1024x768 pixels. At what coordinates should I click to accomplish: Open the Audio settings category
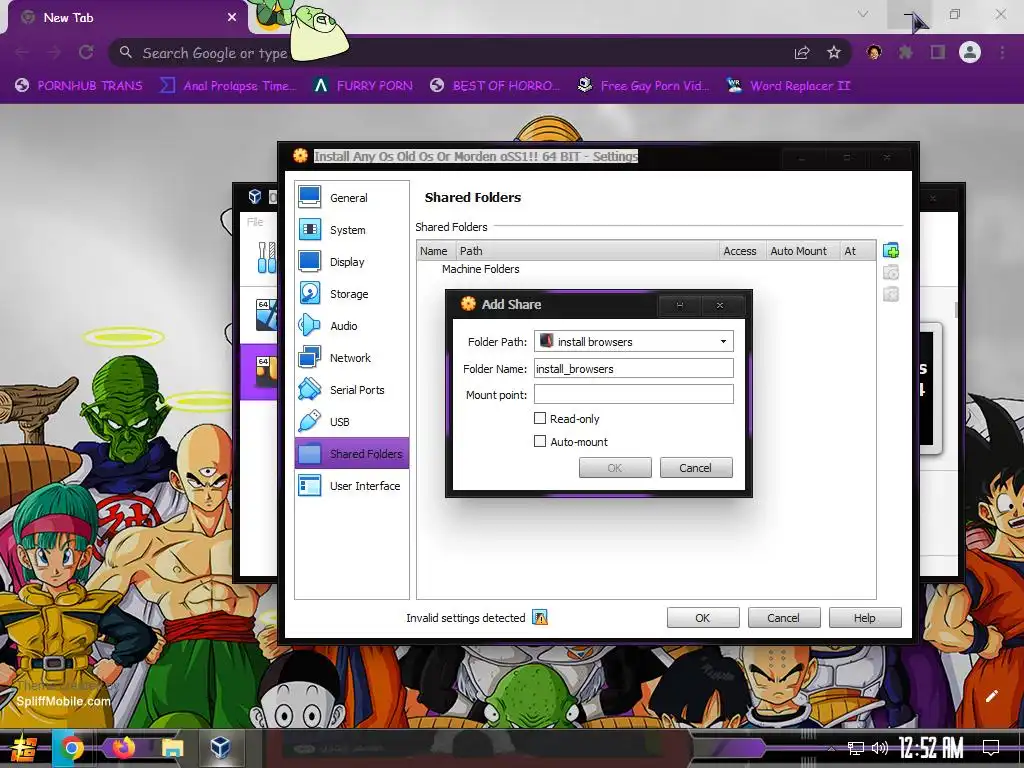tap(351, 325)
